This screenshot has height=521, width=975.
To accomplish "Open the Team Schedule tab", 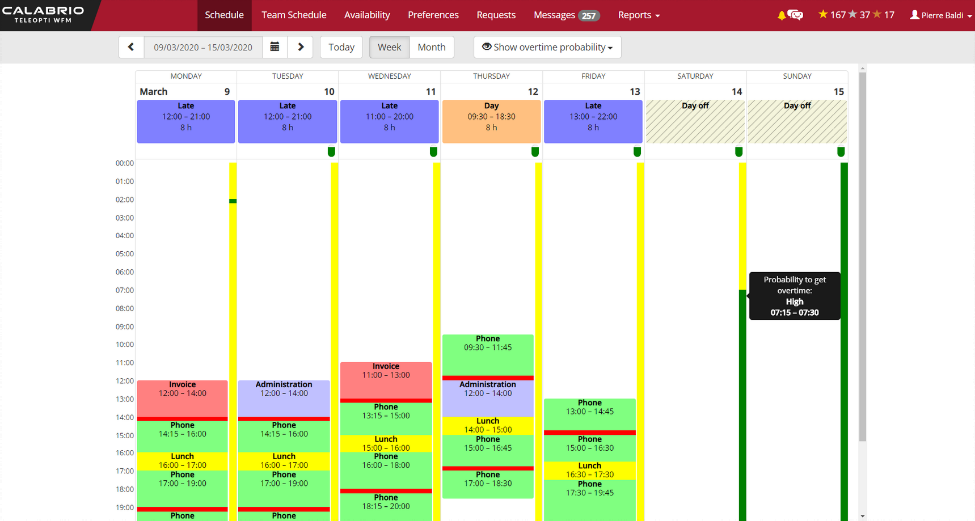I will [x=294, y=15].
